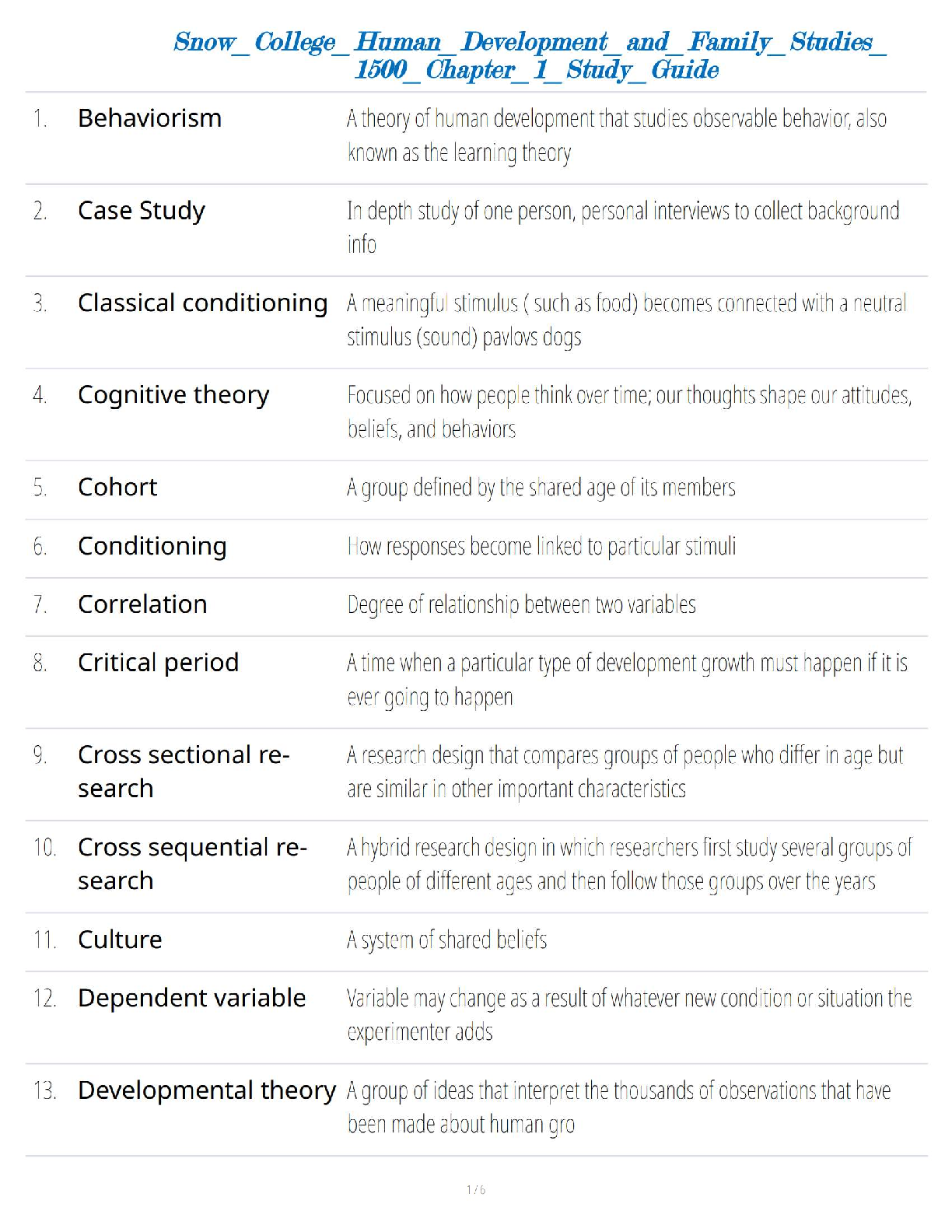Select the Critical period term
This screenshot has height=1232, width=952.
click(158, 663)
